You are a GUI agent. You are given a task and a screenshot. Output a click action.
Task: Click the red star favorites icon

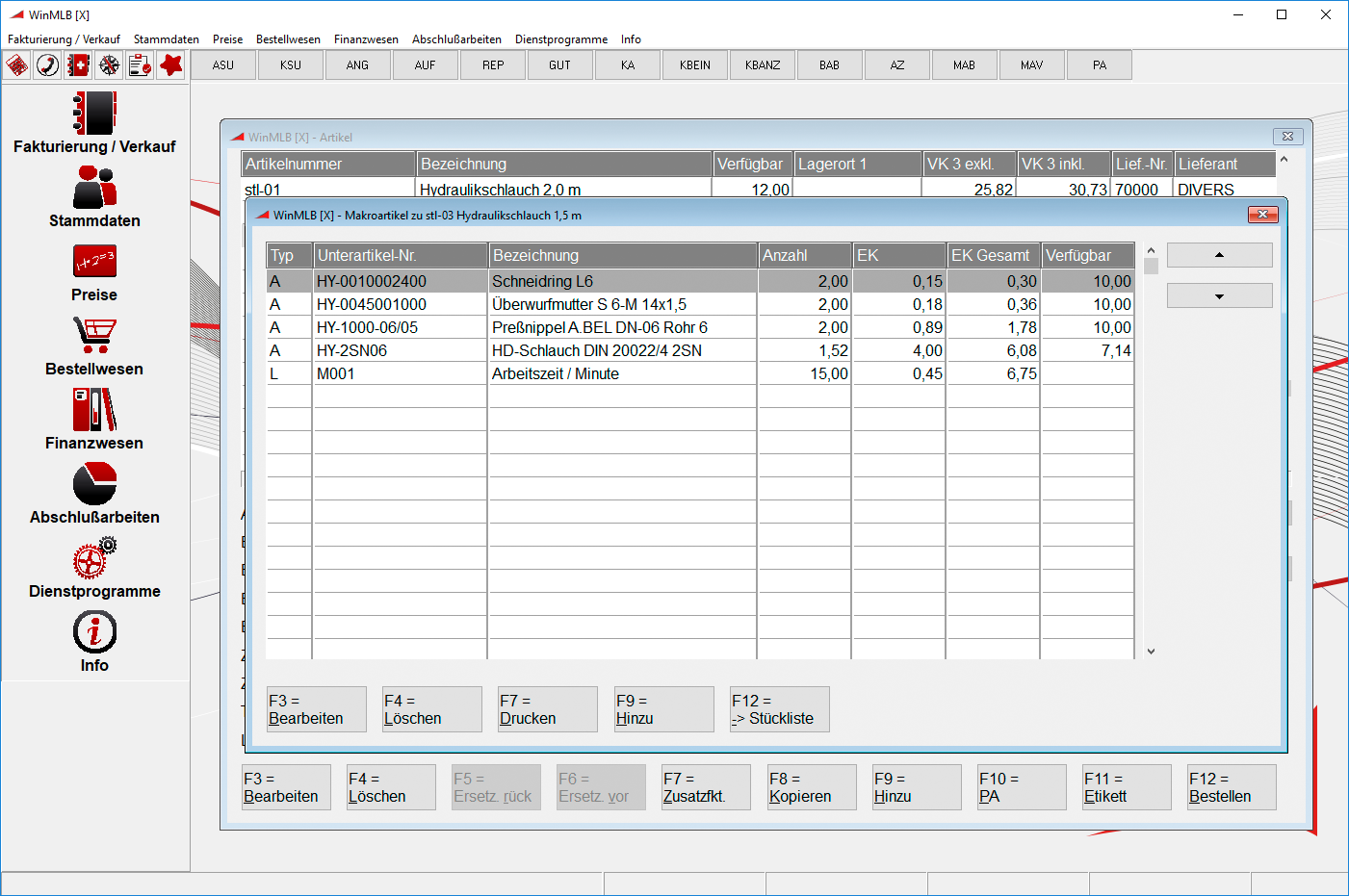pos(171,65)
